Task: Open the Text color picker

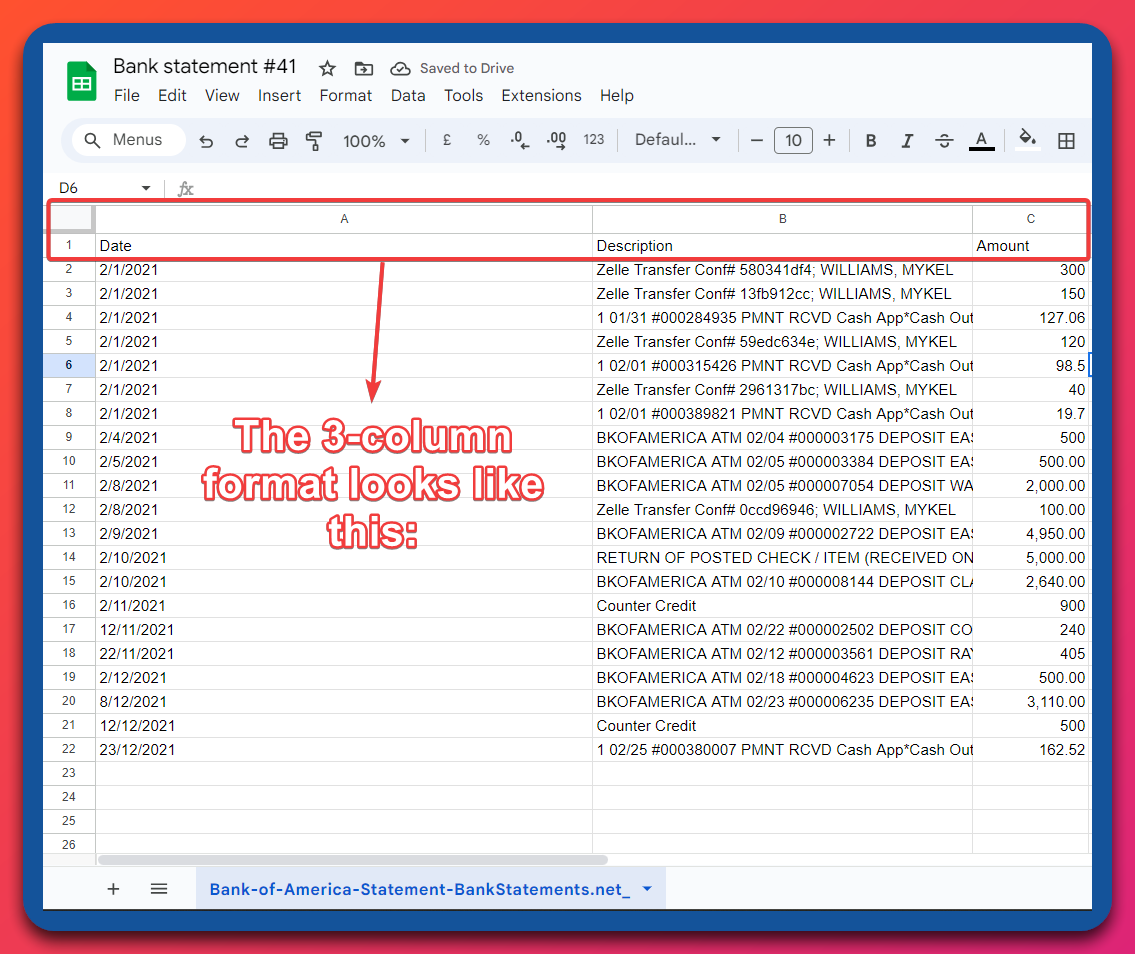Action: point(981,140)
